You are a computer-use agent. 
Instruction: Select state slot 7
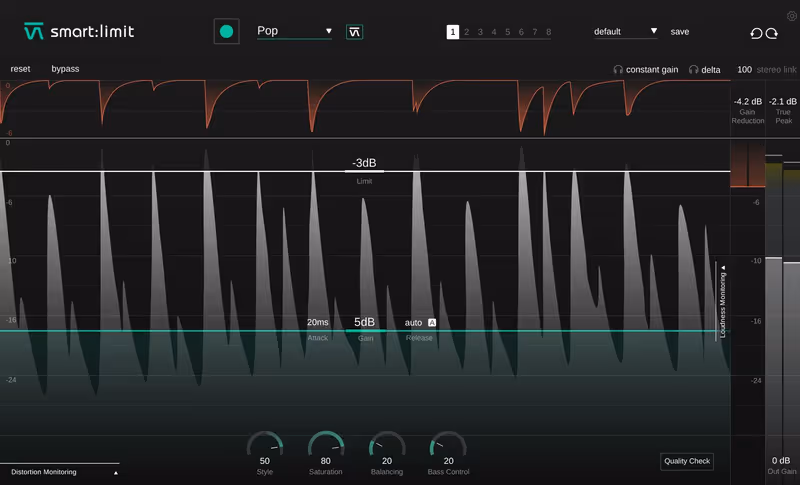tap(535, 32)
